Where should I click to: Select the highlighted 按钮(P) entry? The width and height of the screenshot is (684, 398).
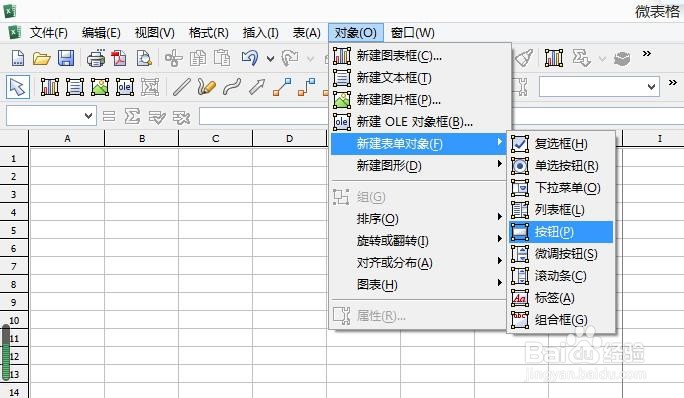click(x=561, y=232)
